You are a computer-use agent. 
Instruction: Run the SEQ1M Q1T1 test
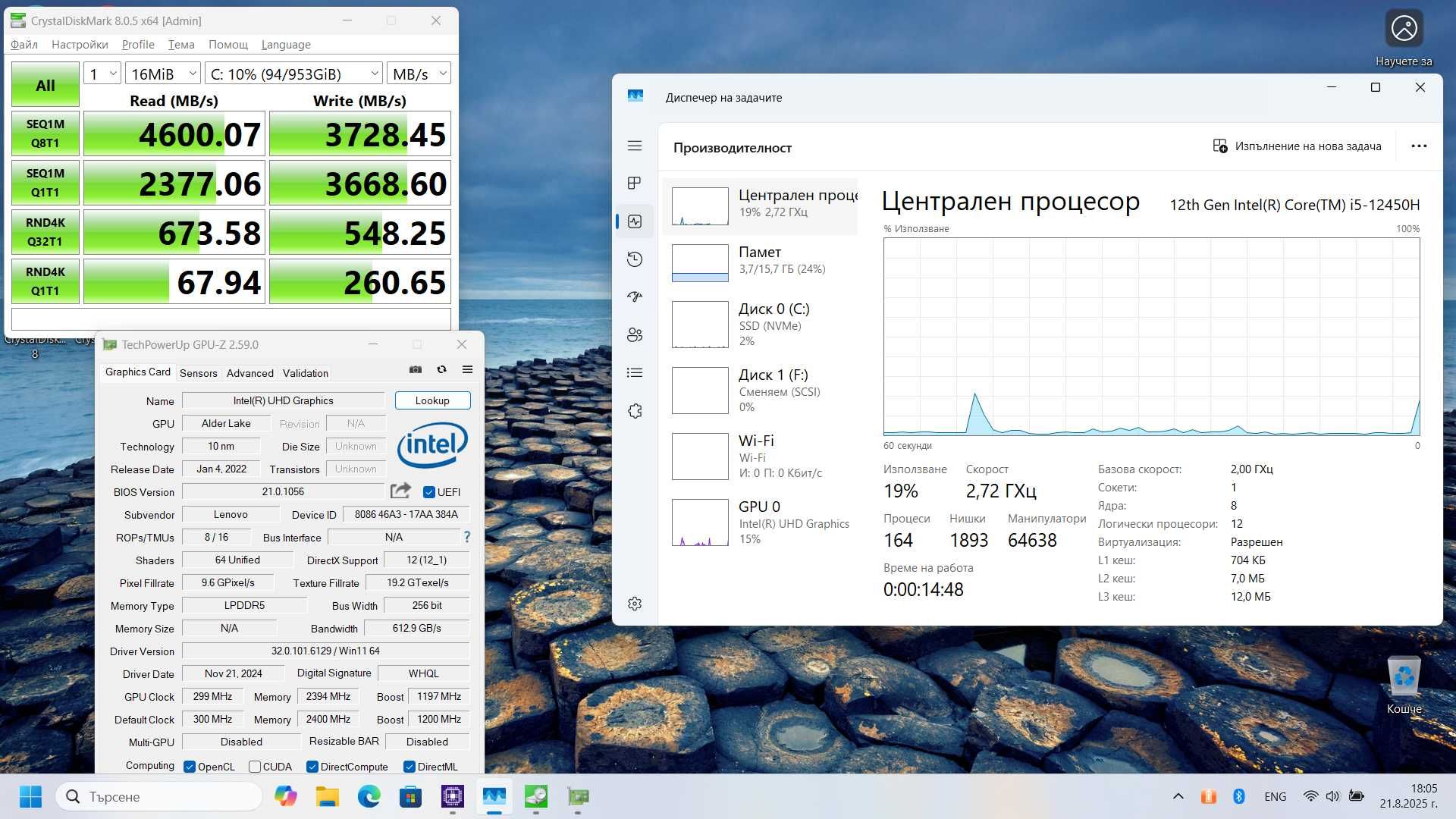[x=45, y=183]
